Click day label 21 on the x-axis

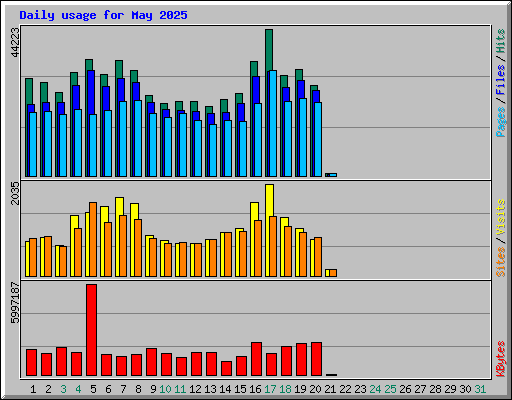click(x=330, y=389)
